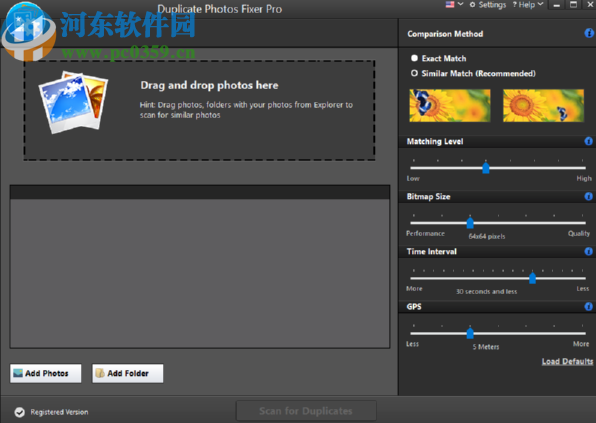
Task: Click the Scan for Duplicates button
Action: tap(306, 411)
